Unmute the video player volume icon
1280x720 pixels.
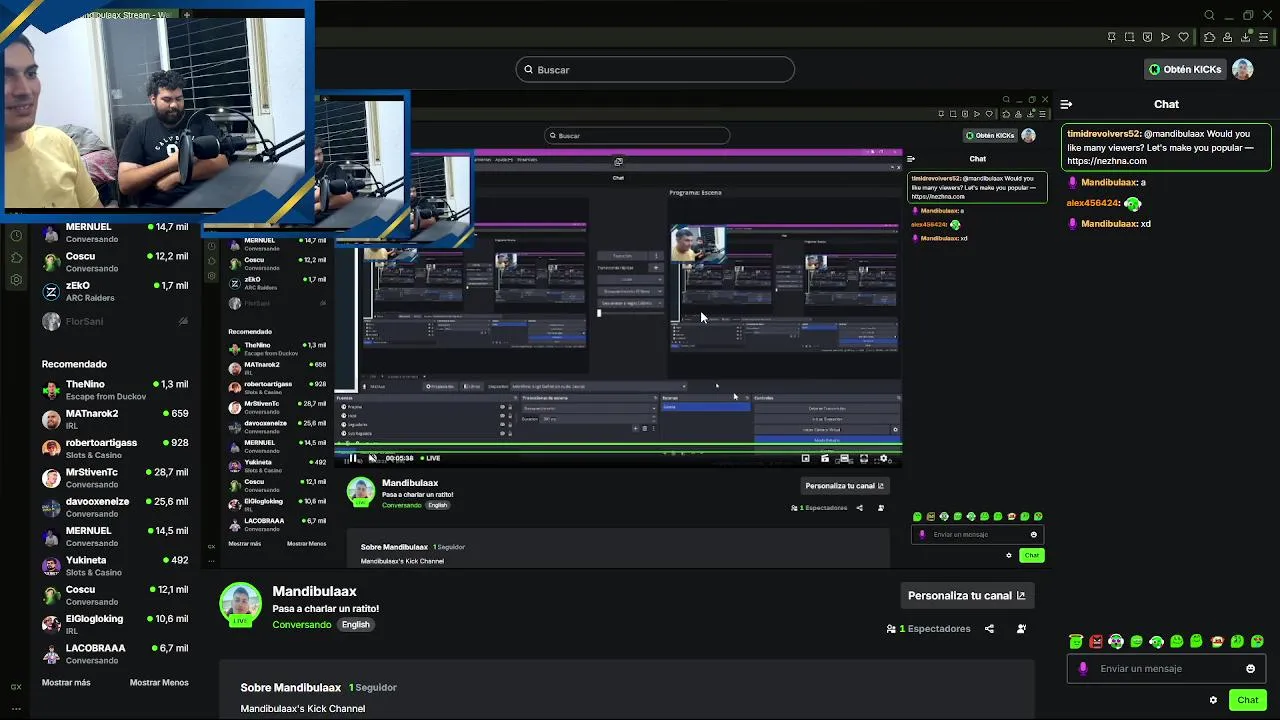(x=372, y=458)
